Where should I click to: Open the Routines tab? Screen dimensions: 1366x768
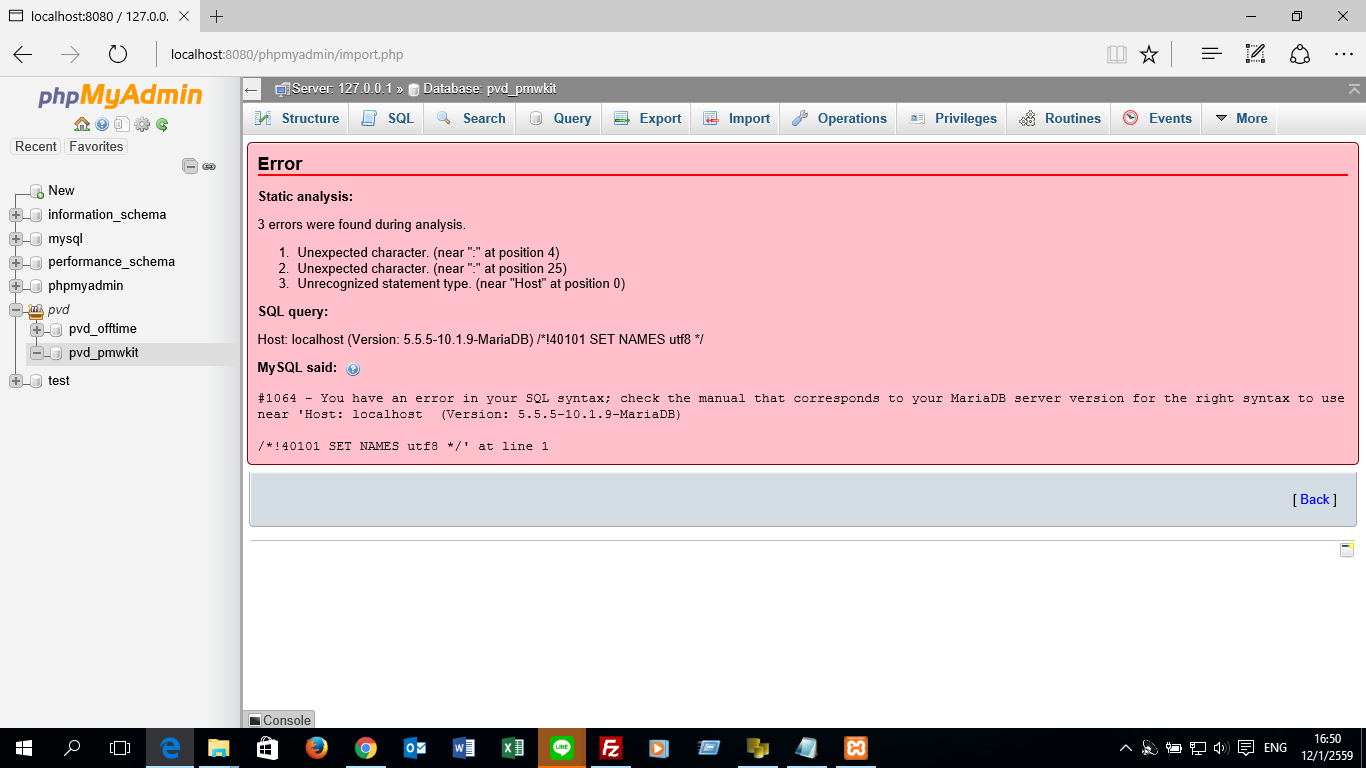[x=1060, y=118]
